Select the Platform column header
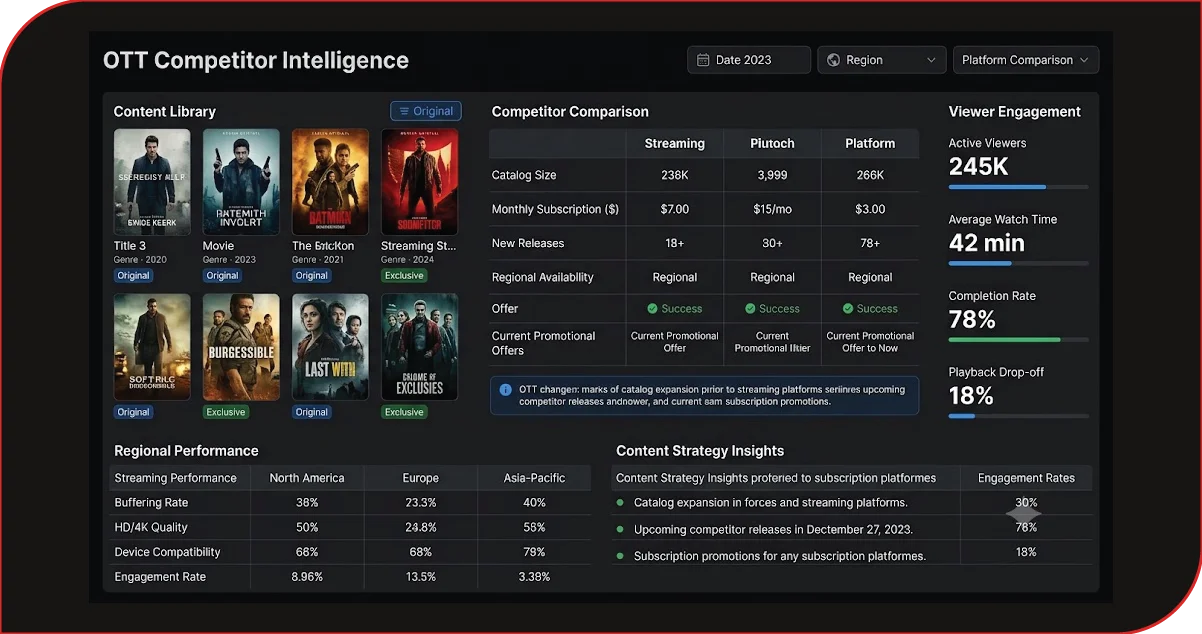1202x634 pixels. tap(870, 143)
